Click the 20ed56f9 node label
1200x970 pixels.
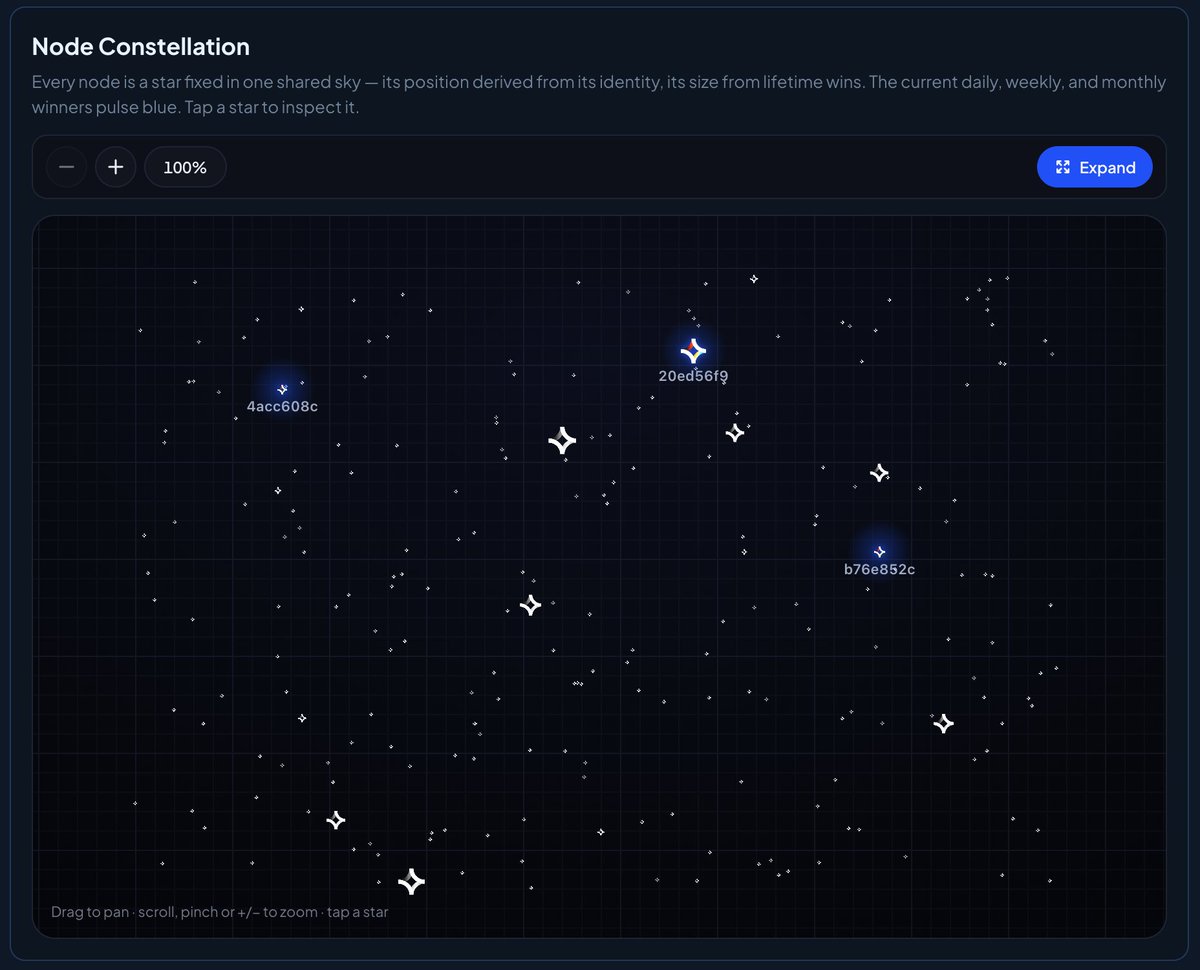coord(693,376)
